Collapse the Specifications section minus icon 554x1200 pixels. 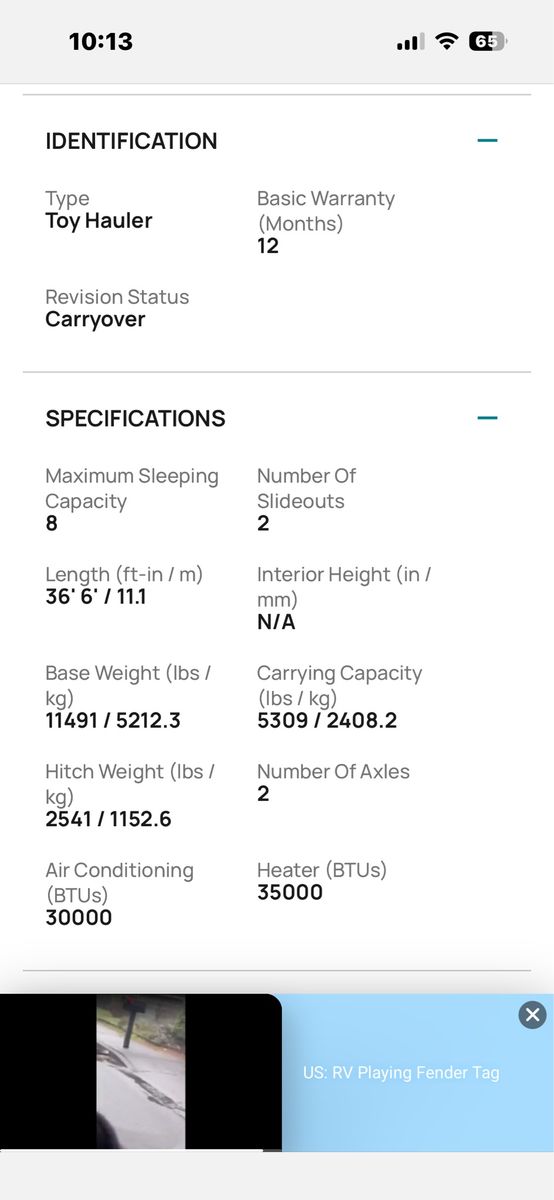487,418
